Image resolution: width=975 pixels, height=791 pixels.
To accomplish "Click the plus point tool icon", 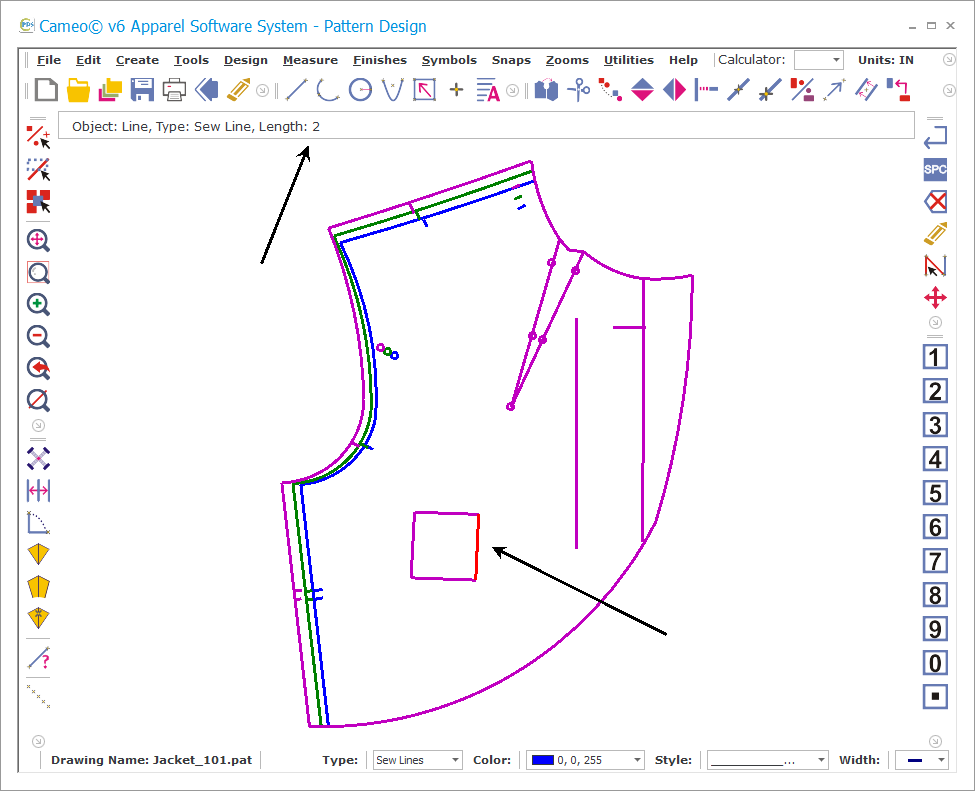I will [x=456, y=90].
